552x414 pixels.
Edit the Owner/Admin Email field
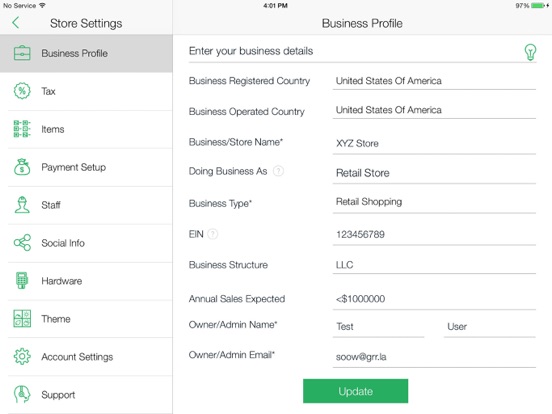434,357
